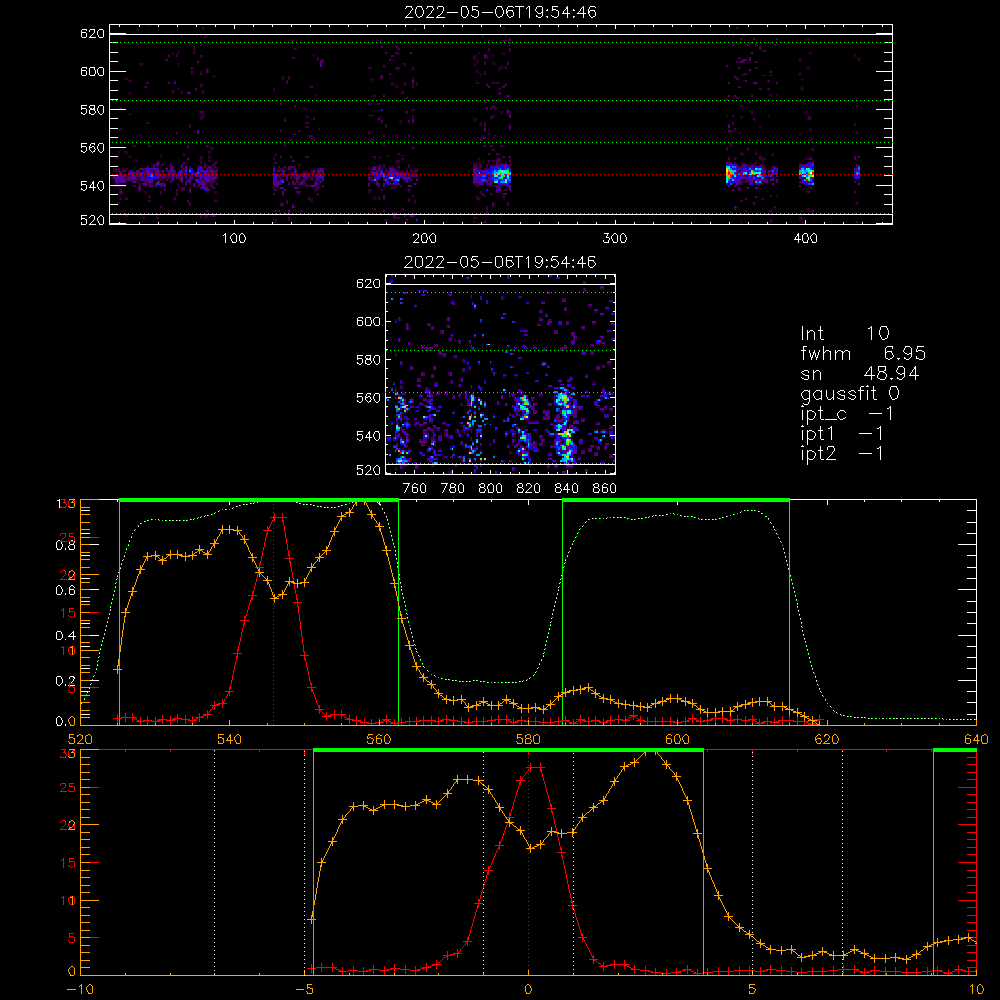Click the middle image title 2022-05-06T19:54:46
1000x1000 pixels.
click(501, 262)
